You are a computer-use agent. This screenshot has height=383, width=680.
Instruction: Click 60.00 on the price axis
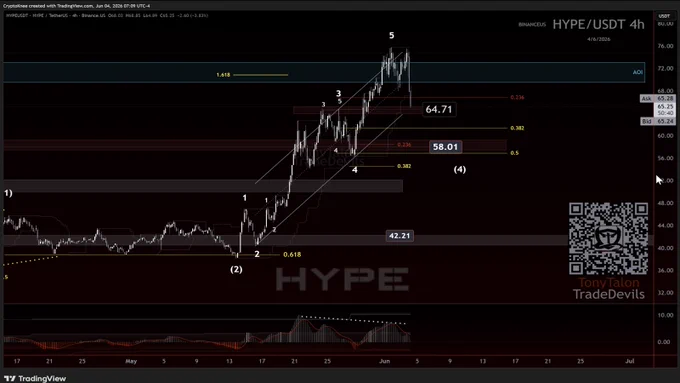(665, 136)
